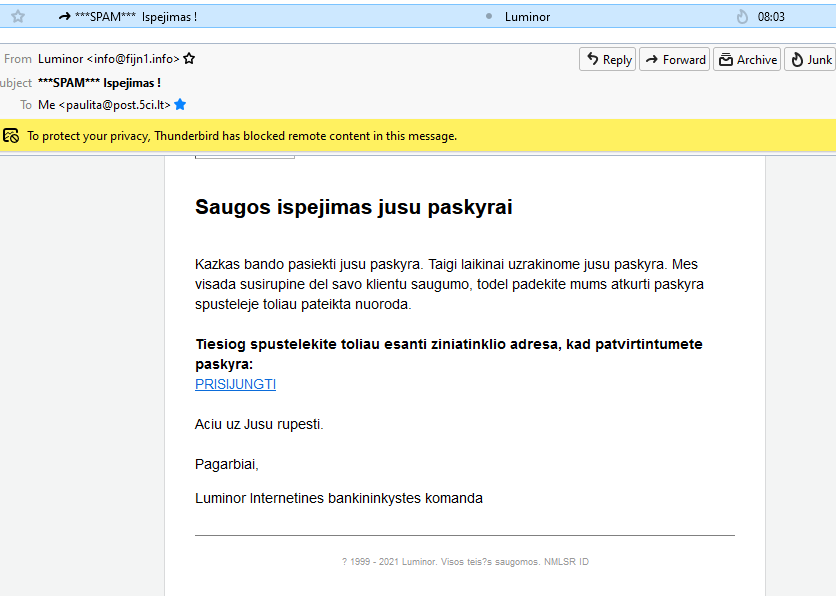Add sender to address book via star icon
Screen dimensions: 836x596
189,59
